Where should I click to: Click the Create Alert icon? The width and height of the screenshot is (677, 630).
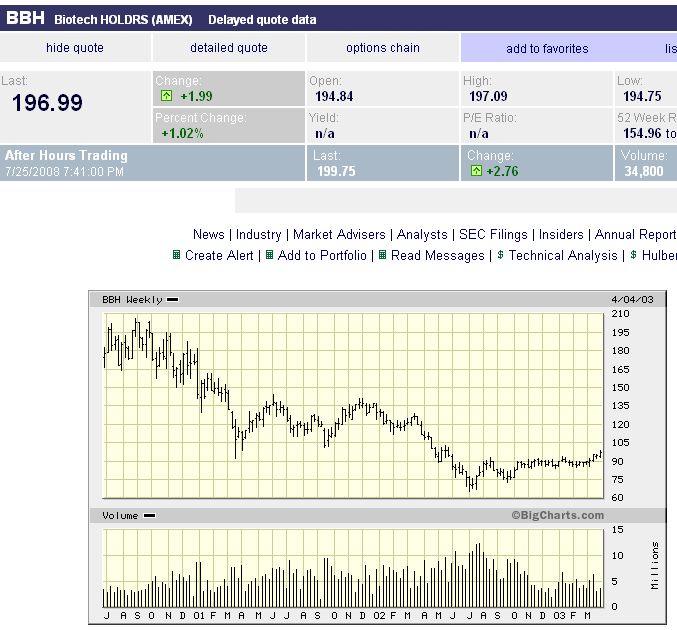tap(177, 256)
